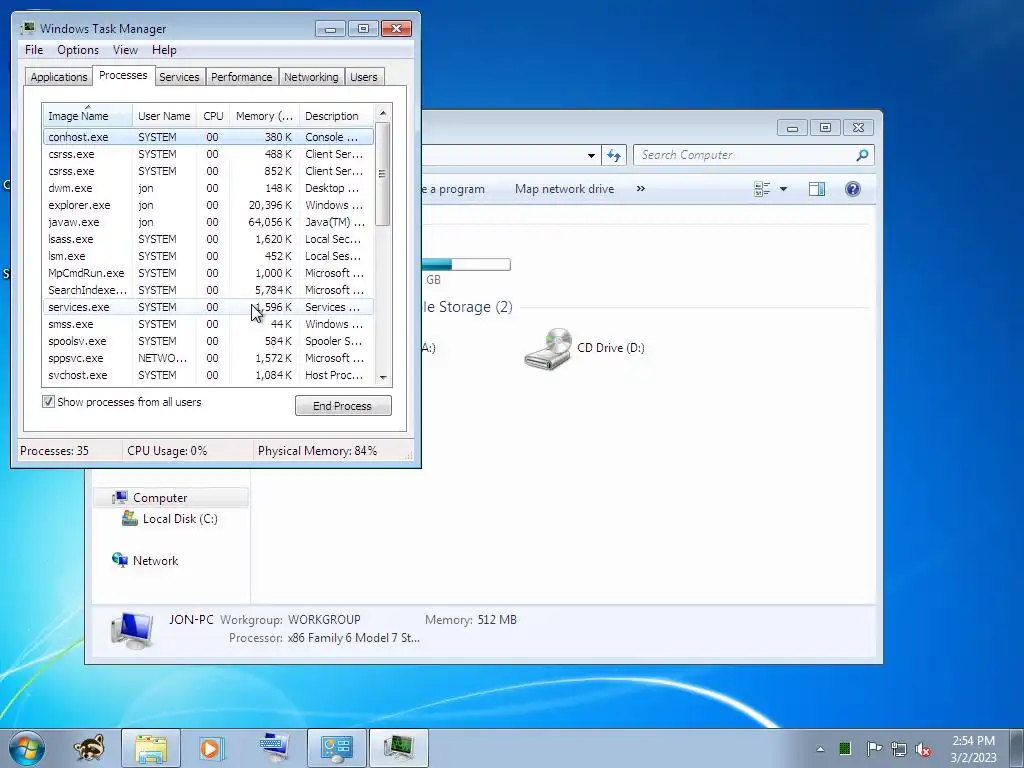
Task: Open Windows Media Player taskbar icon
Action: tap(211, 748)
